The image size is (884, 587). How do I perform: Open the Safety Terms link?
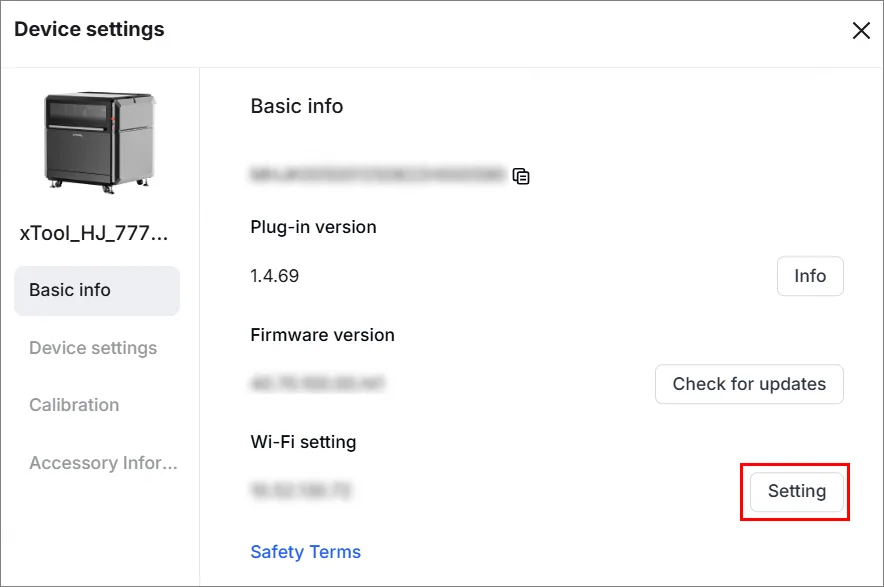[306, 552]
